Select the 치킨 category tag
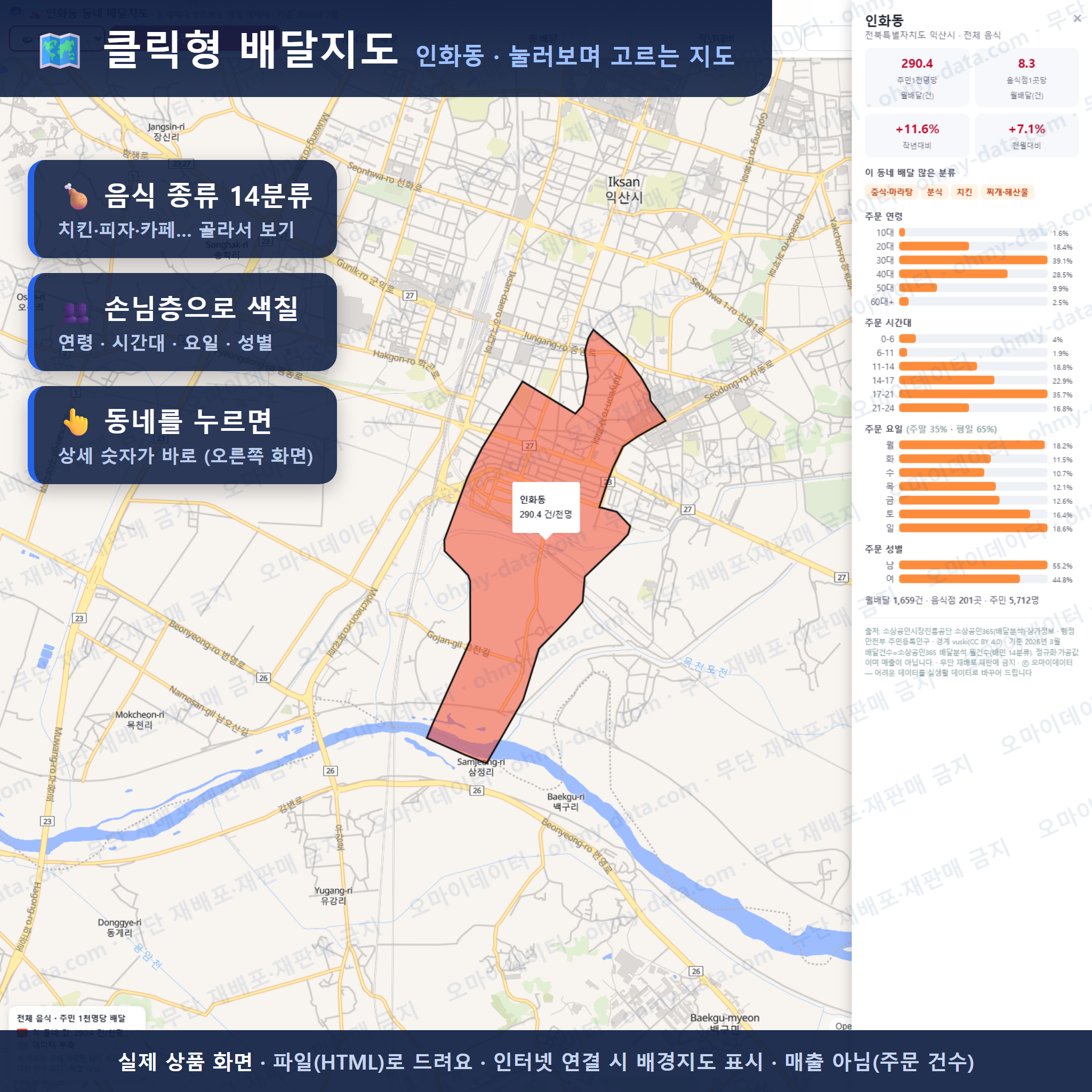1092x1092 pixels. tap(964, 192)
